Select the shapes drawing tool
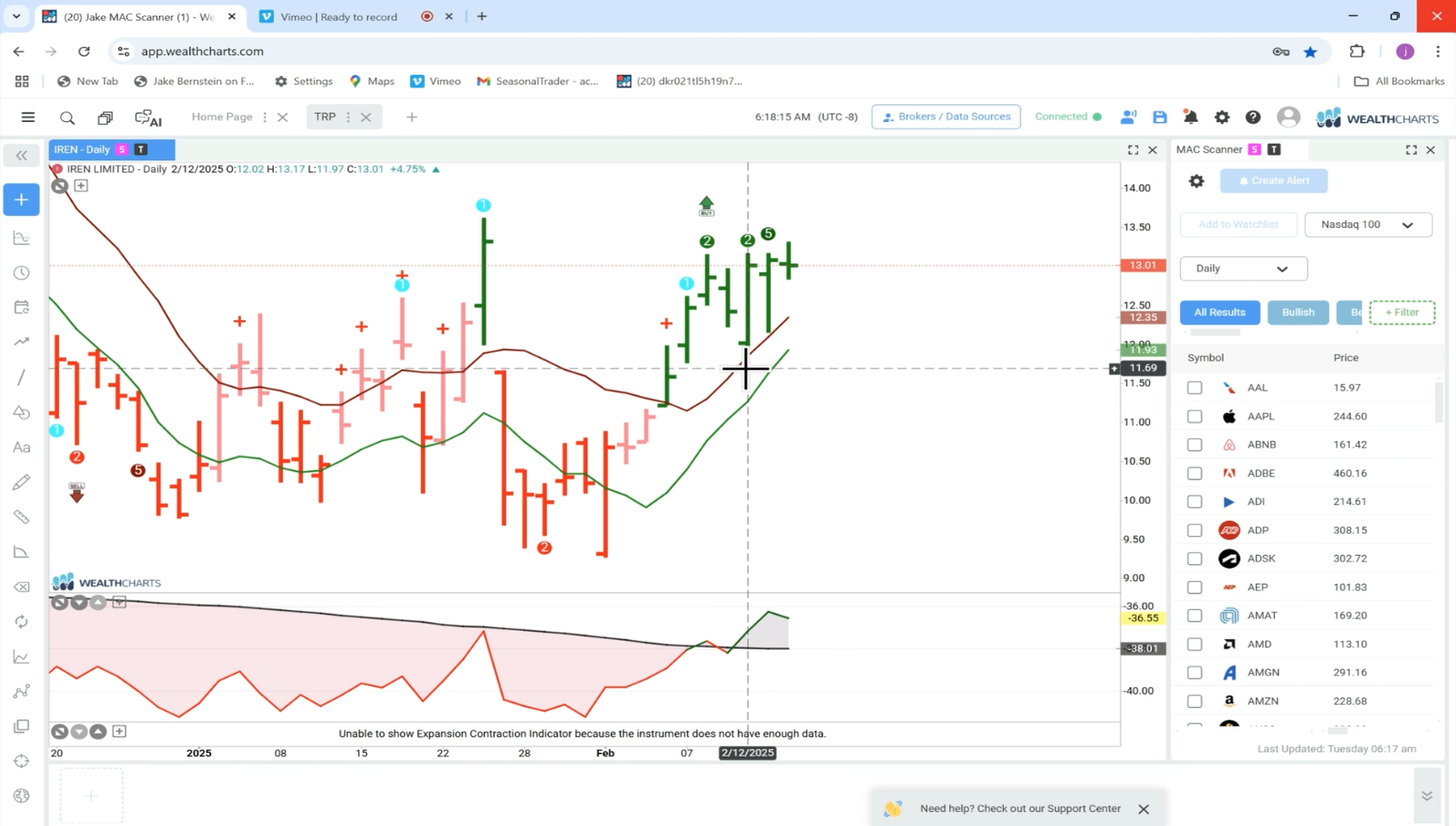 [x=22, y=412]
